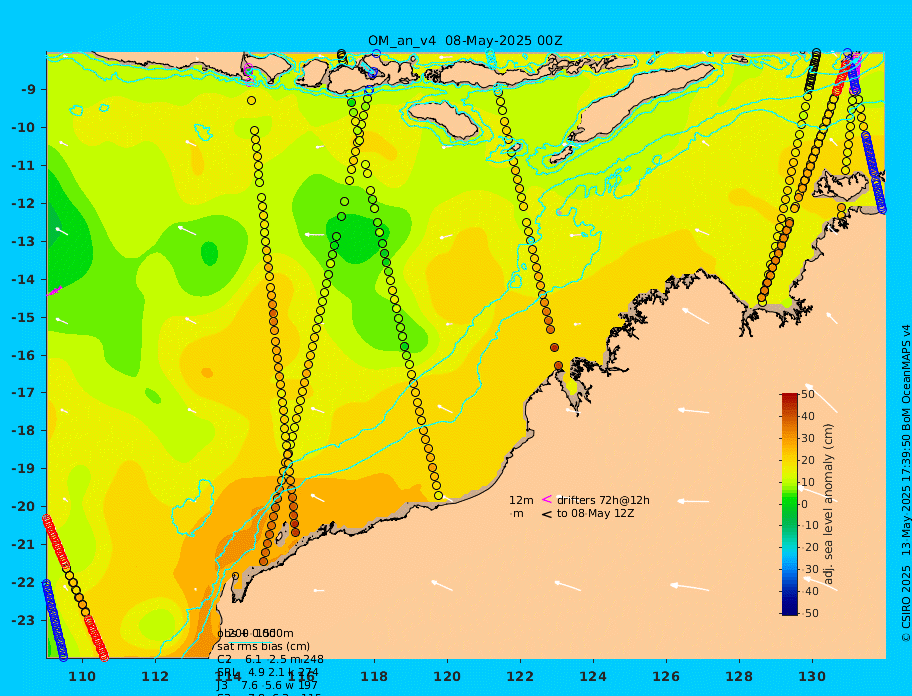Click latitude axis label "-9"
This screenshot has width=912, height=696.
28,90
